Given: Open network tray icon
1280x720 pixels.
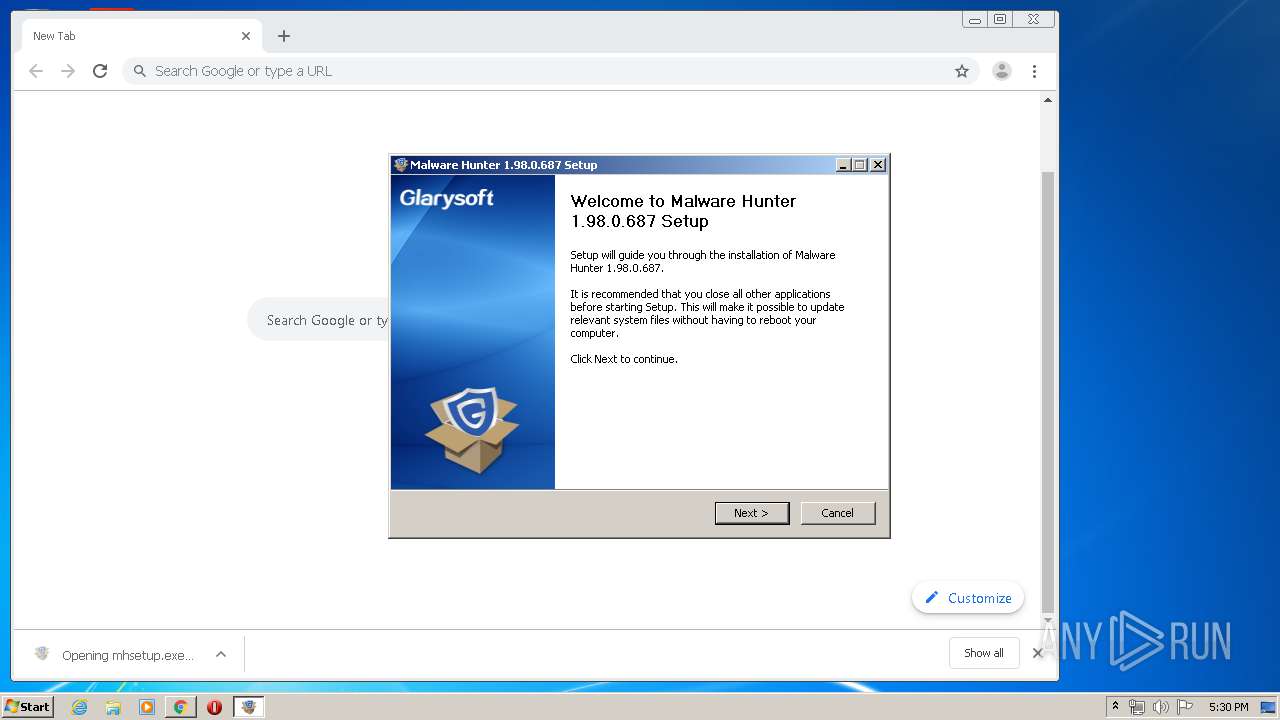Looking at the screenshot, I should (x=1137, y=707).
